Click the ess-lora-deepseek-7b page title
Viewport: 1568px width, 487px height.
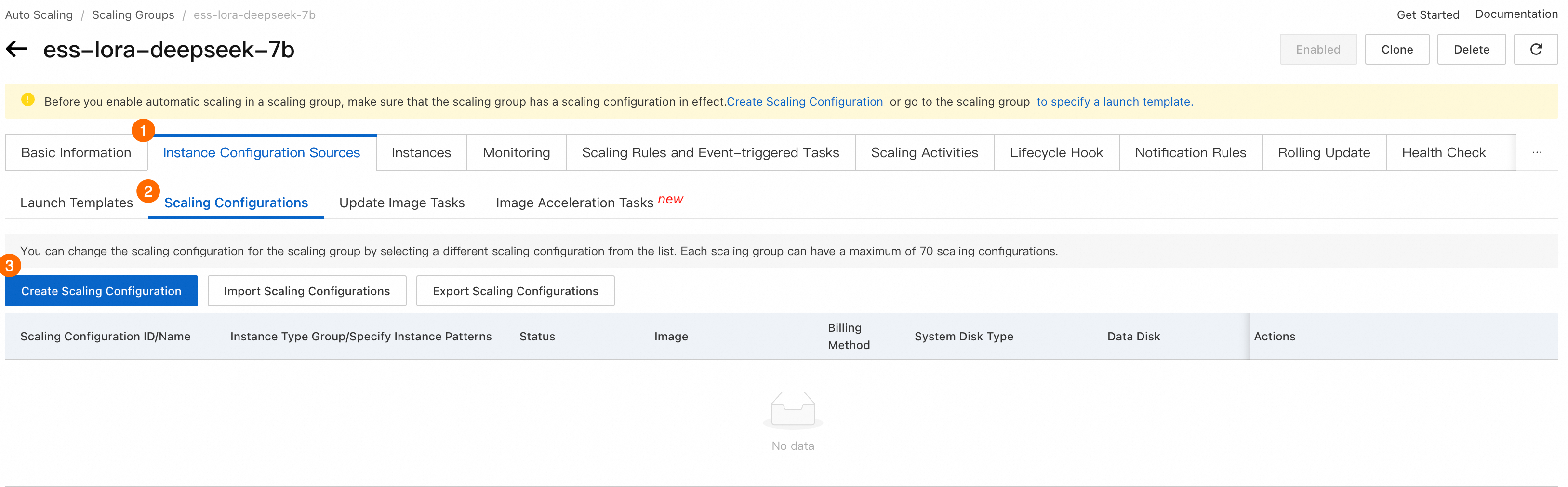coord(169,49)
